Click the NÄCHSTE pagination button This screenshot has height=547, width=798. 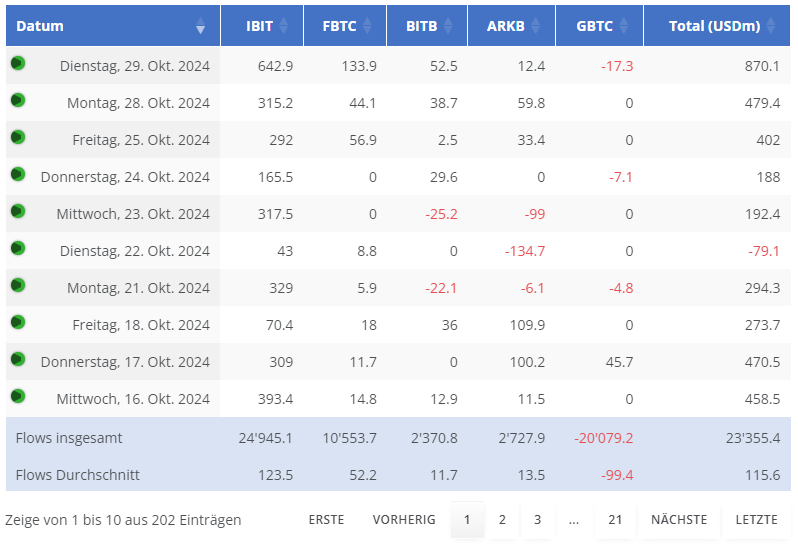[678, 520]
